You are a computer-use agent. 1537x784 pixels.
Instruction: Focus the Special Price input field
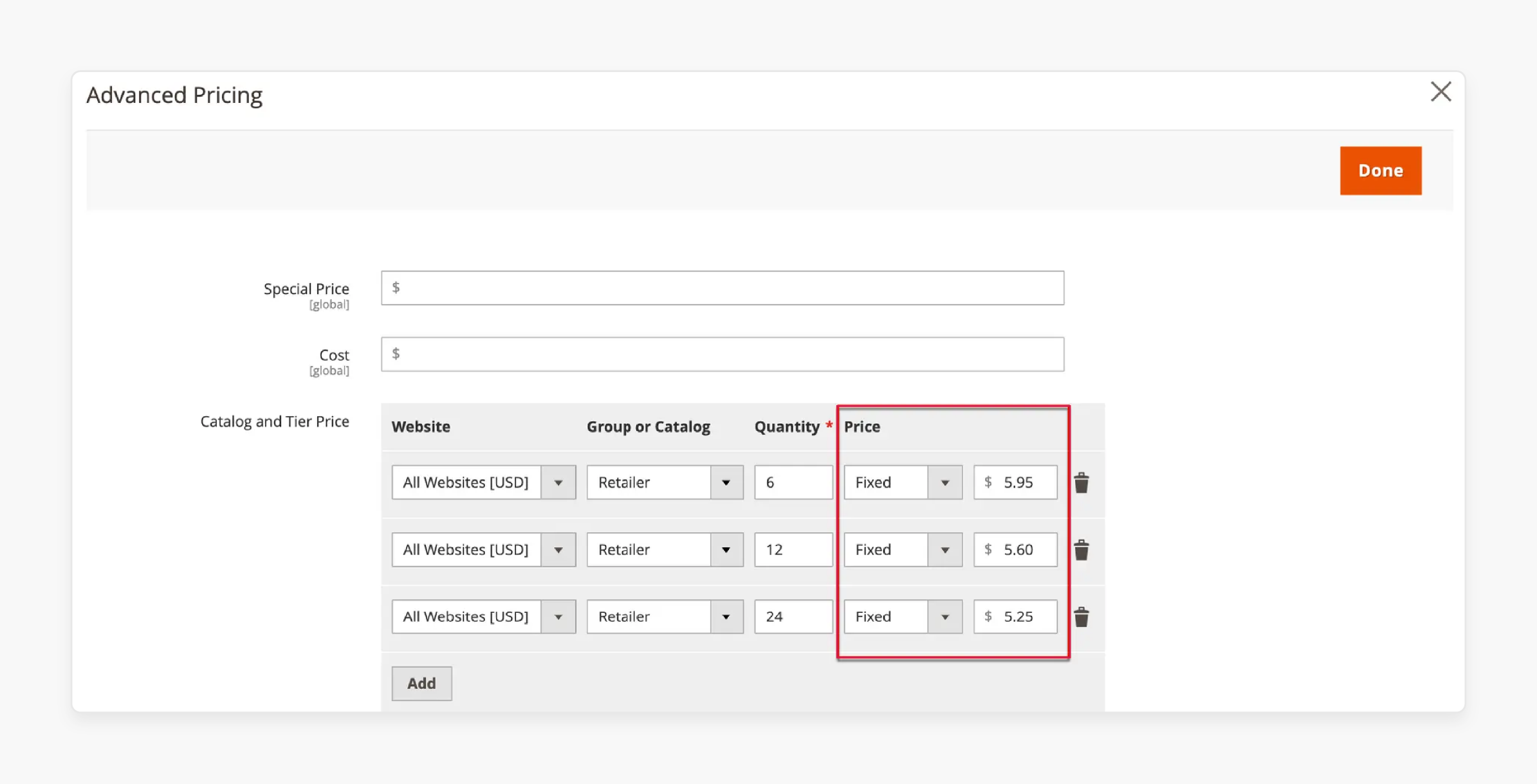point(722,287)
